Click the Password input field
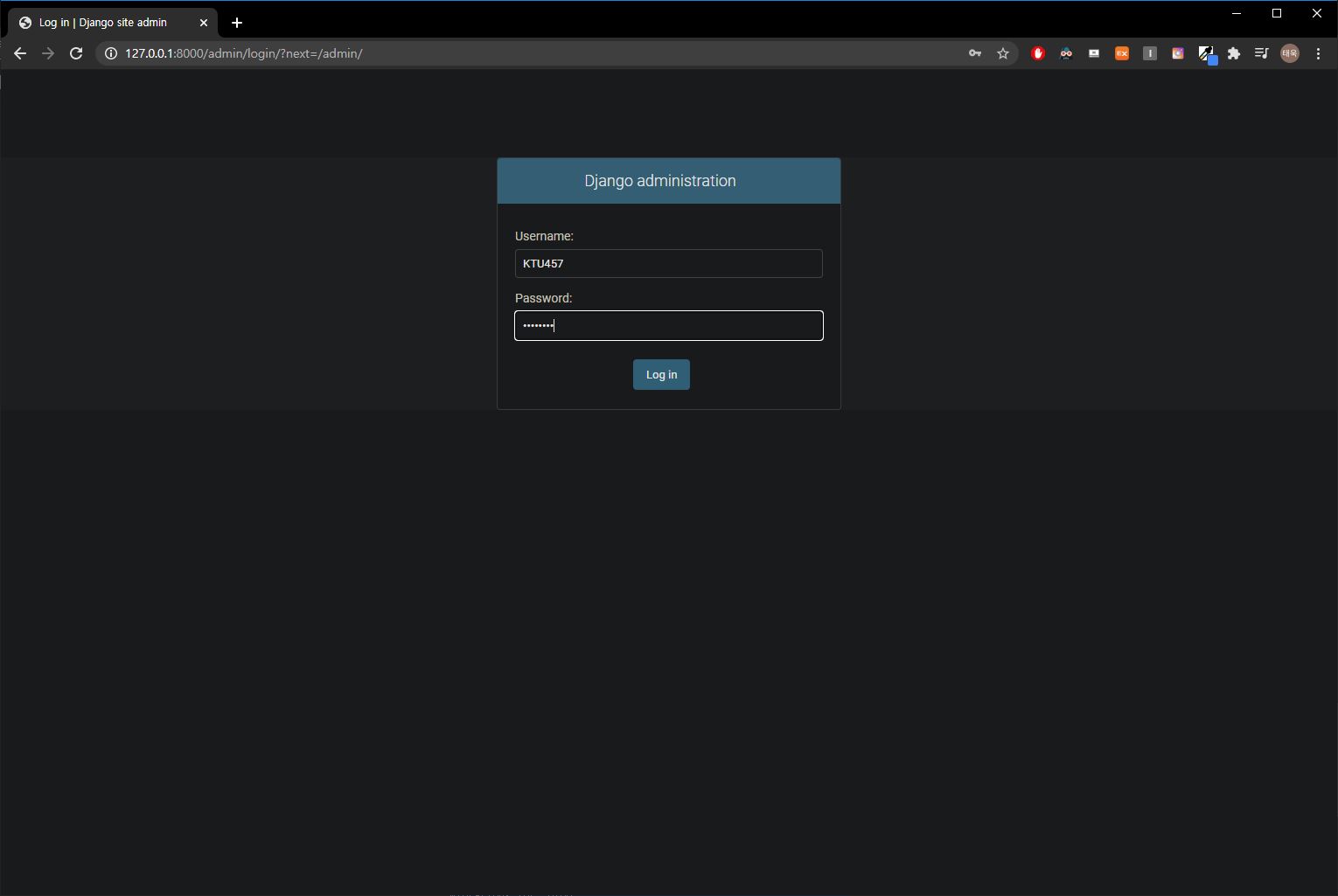Screen dimensions: 1338x896 [668, 325]
